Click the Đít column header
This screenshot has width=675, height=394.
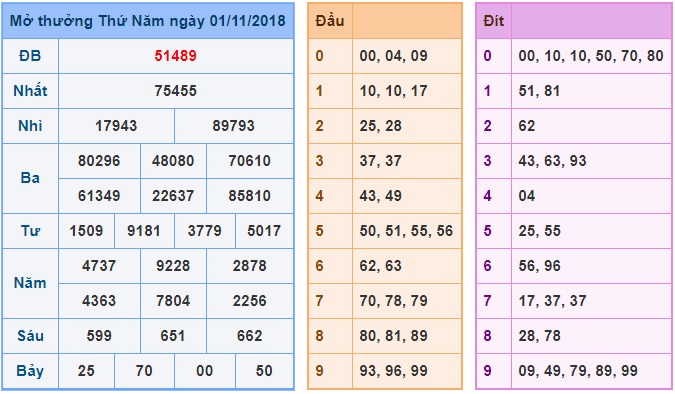pyautogui.click(x=493, y=21)
